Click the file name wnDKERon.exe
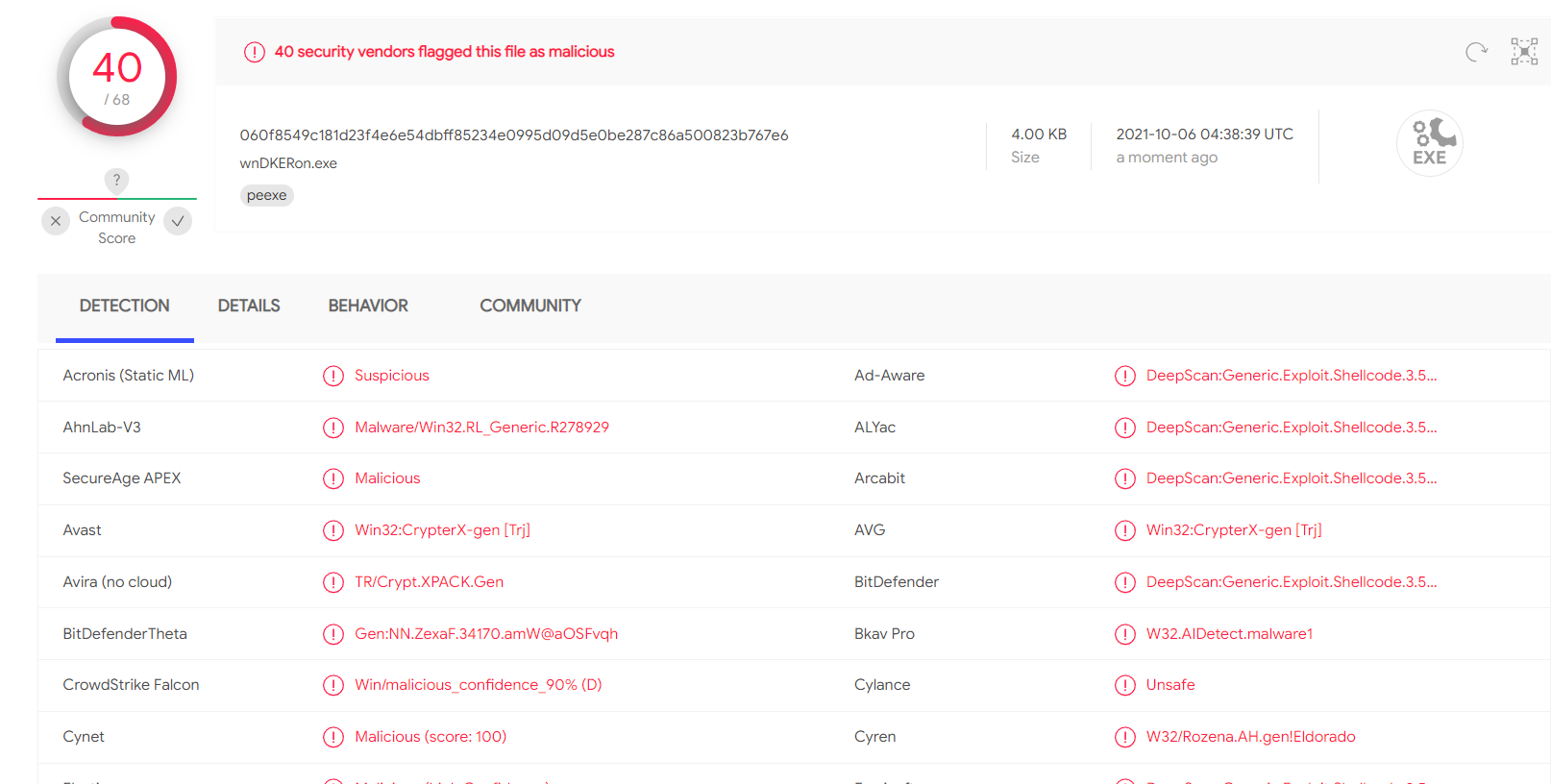This screenshot has height=784, width=1551. click(x=288, y=163)
